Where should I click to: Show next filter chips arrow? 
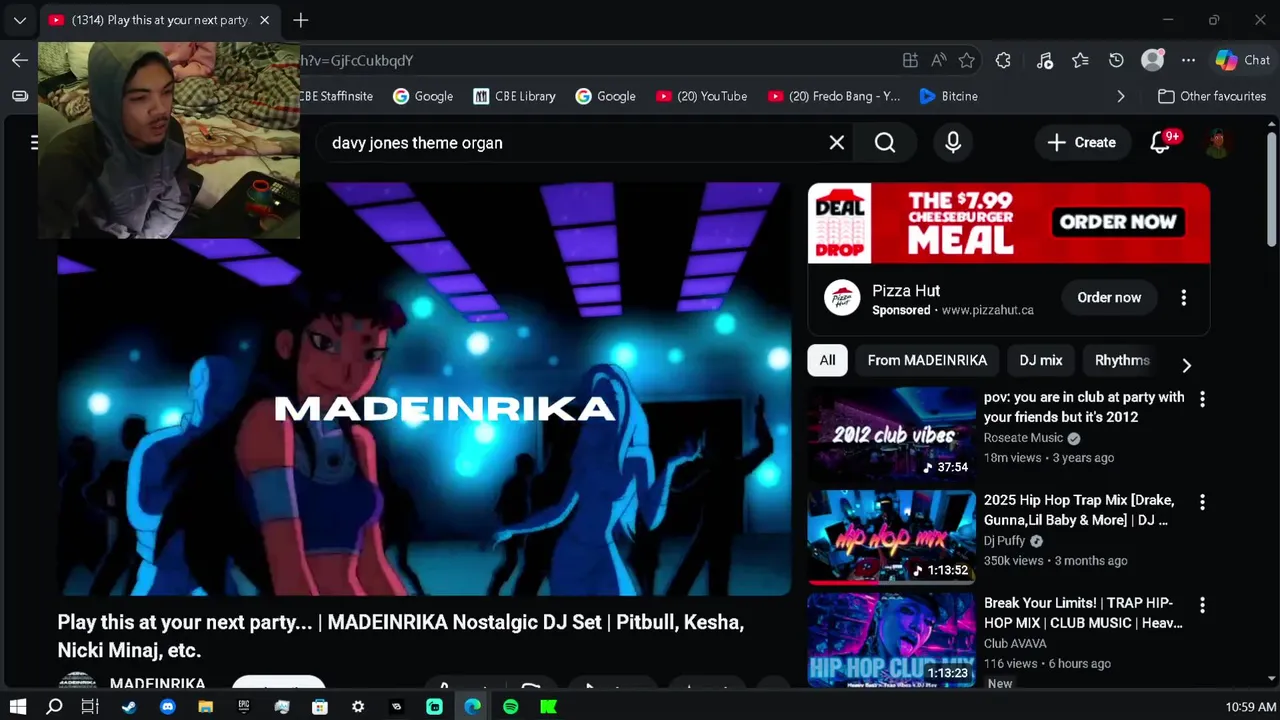point(1187,365)
